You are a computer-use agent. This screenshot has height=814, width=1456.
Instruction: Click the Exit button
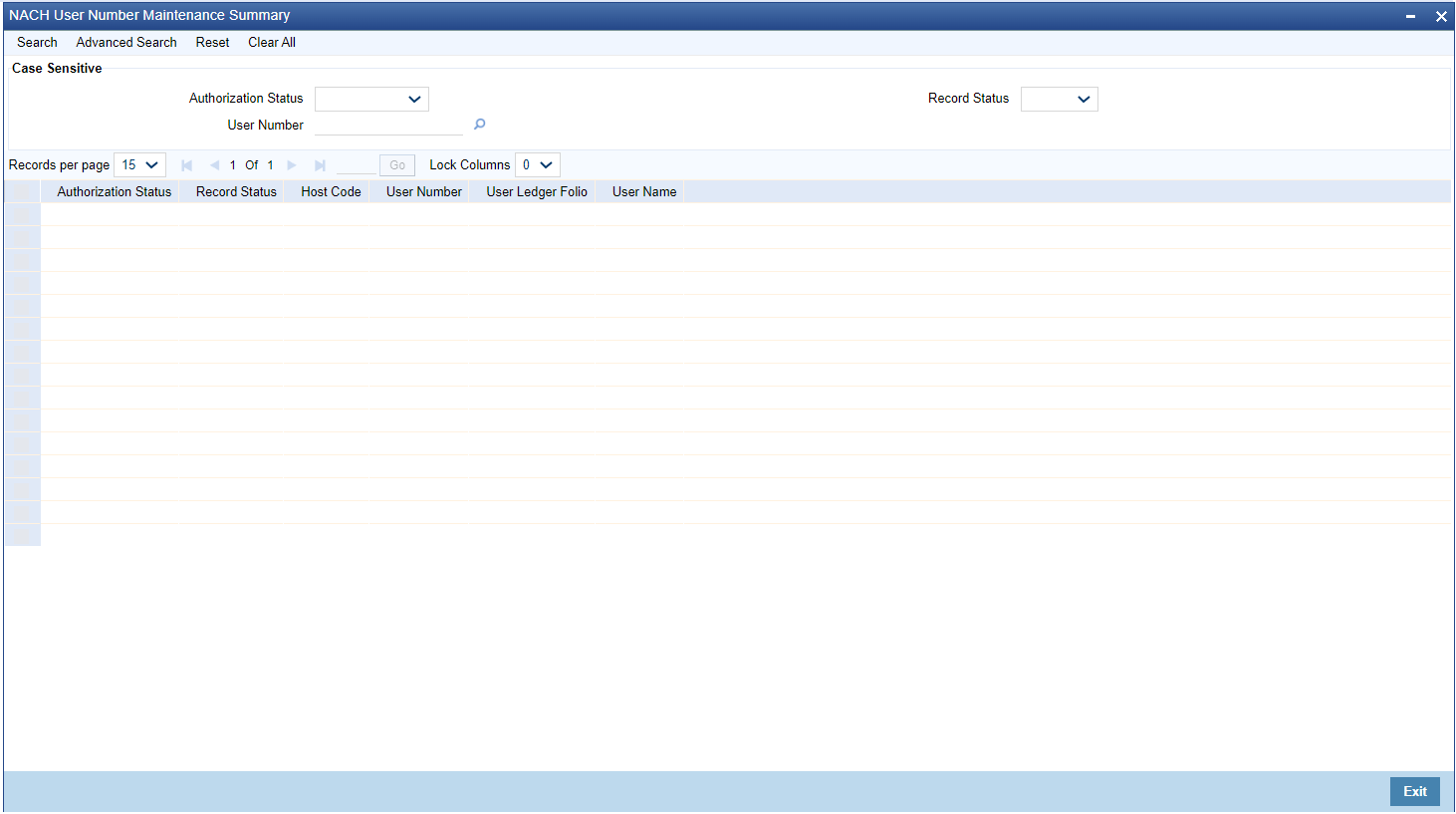(1415, 791)
